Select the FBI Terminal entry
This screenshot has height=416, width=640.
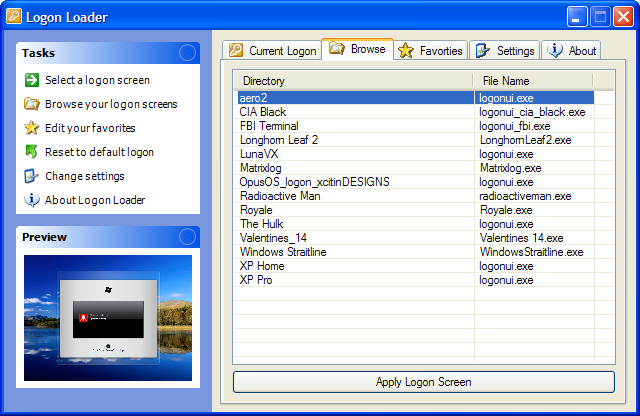(269, 126)
